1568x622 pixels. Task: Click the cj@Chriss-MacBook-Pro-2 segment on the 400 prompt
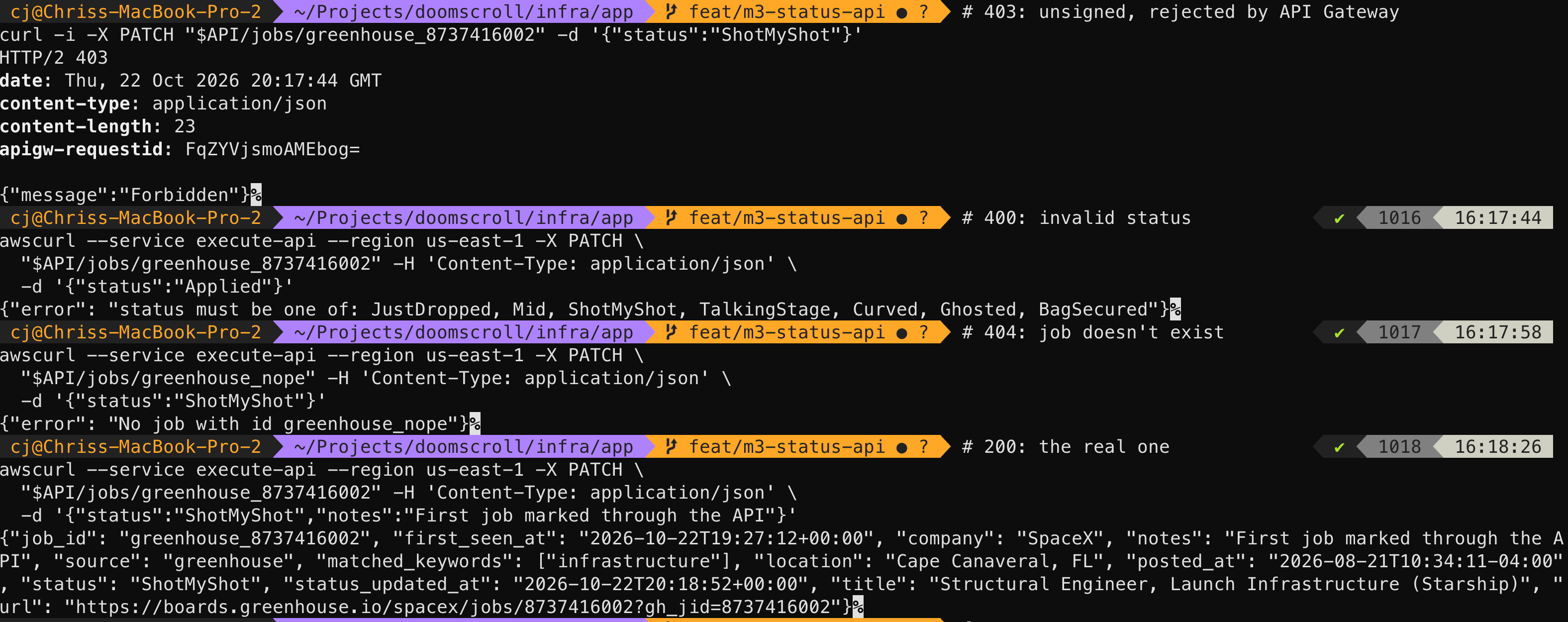[136, 217]
